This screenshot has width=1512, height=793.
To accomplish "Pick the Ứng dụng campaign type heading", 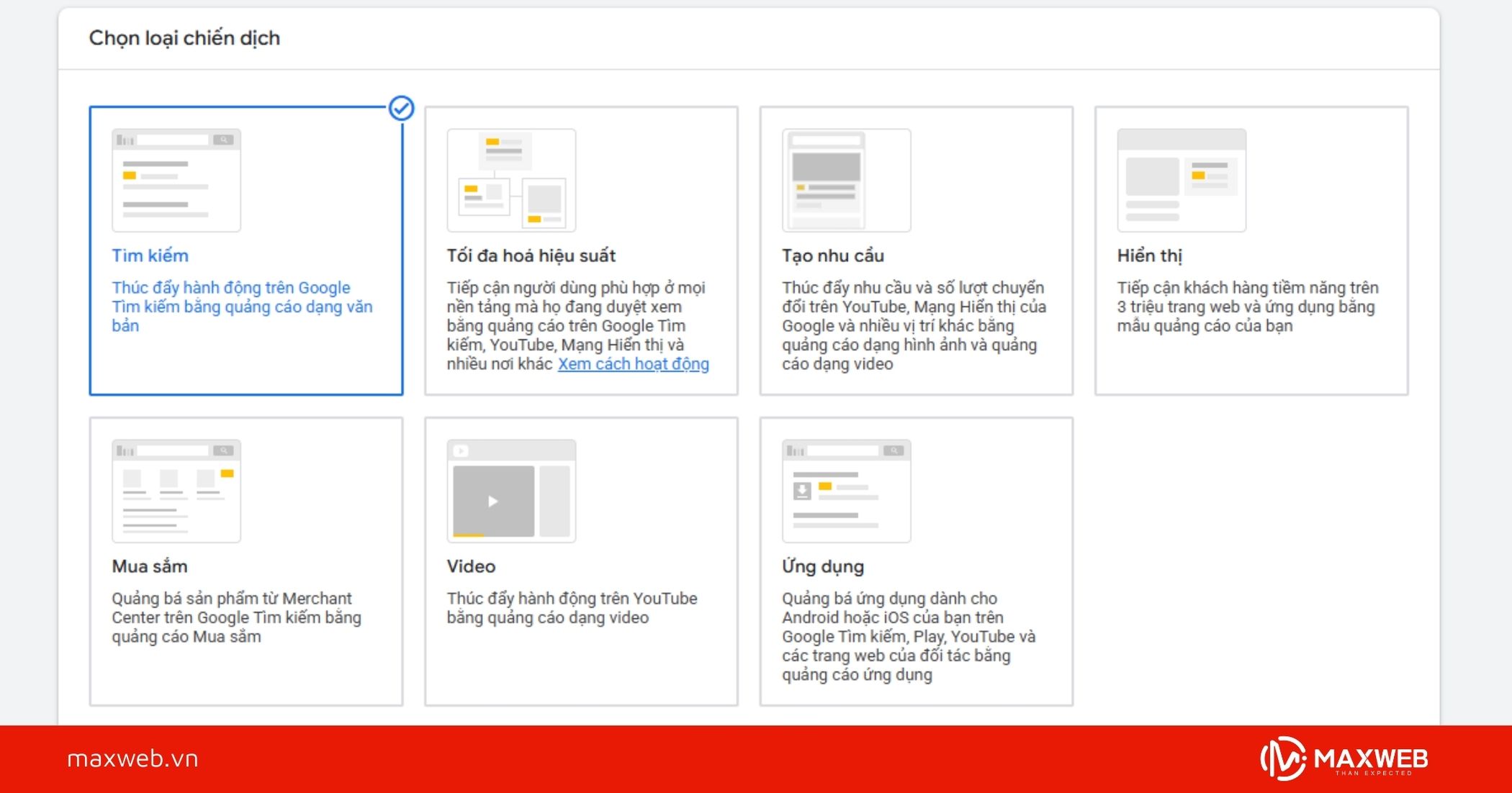I will coord(823,567).
